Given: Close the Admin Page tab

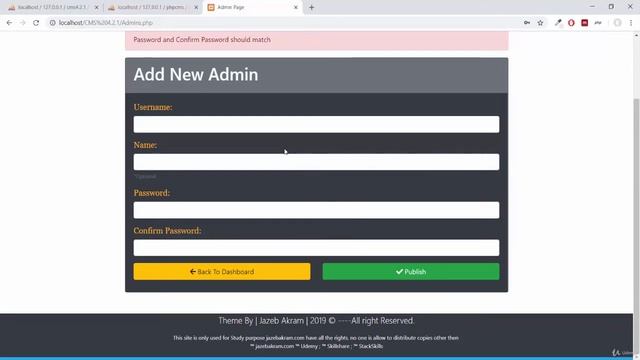Looking at the screenshot, I should tap(296, 7).
